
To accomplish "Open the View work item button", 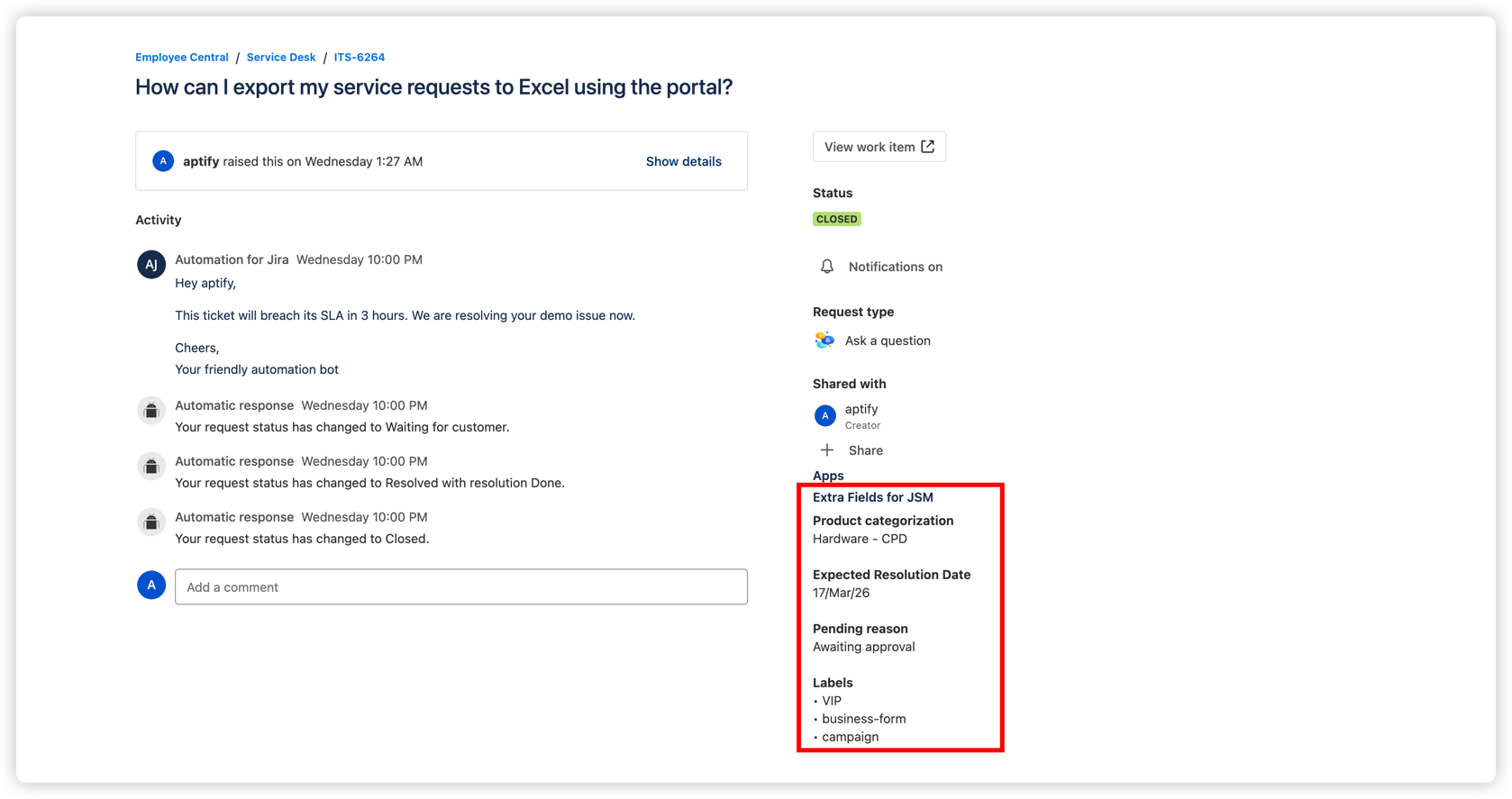I will coord(879,147).
